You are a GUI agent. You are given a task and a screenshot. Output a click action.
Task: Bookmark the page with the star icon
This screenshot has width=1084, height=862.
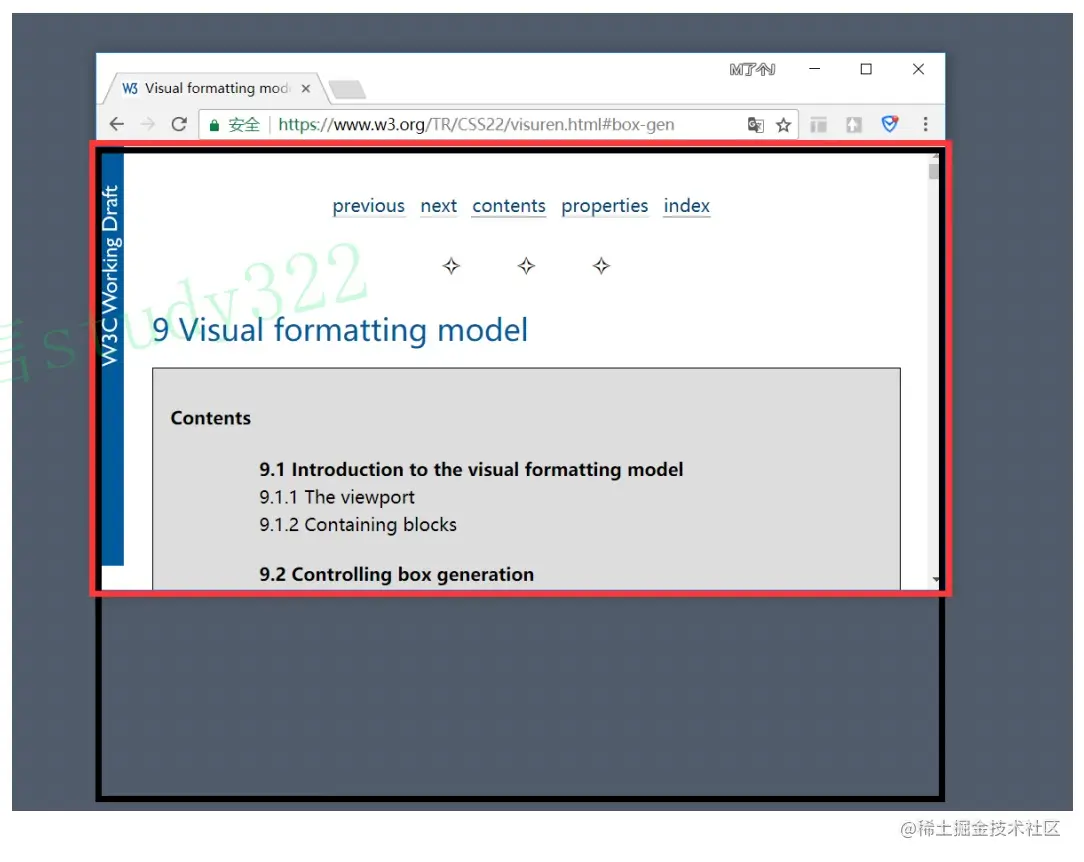pos(783,125)
